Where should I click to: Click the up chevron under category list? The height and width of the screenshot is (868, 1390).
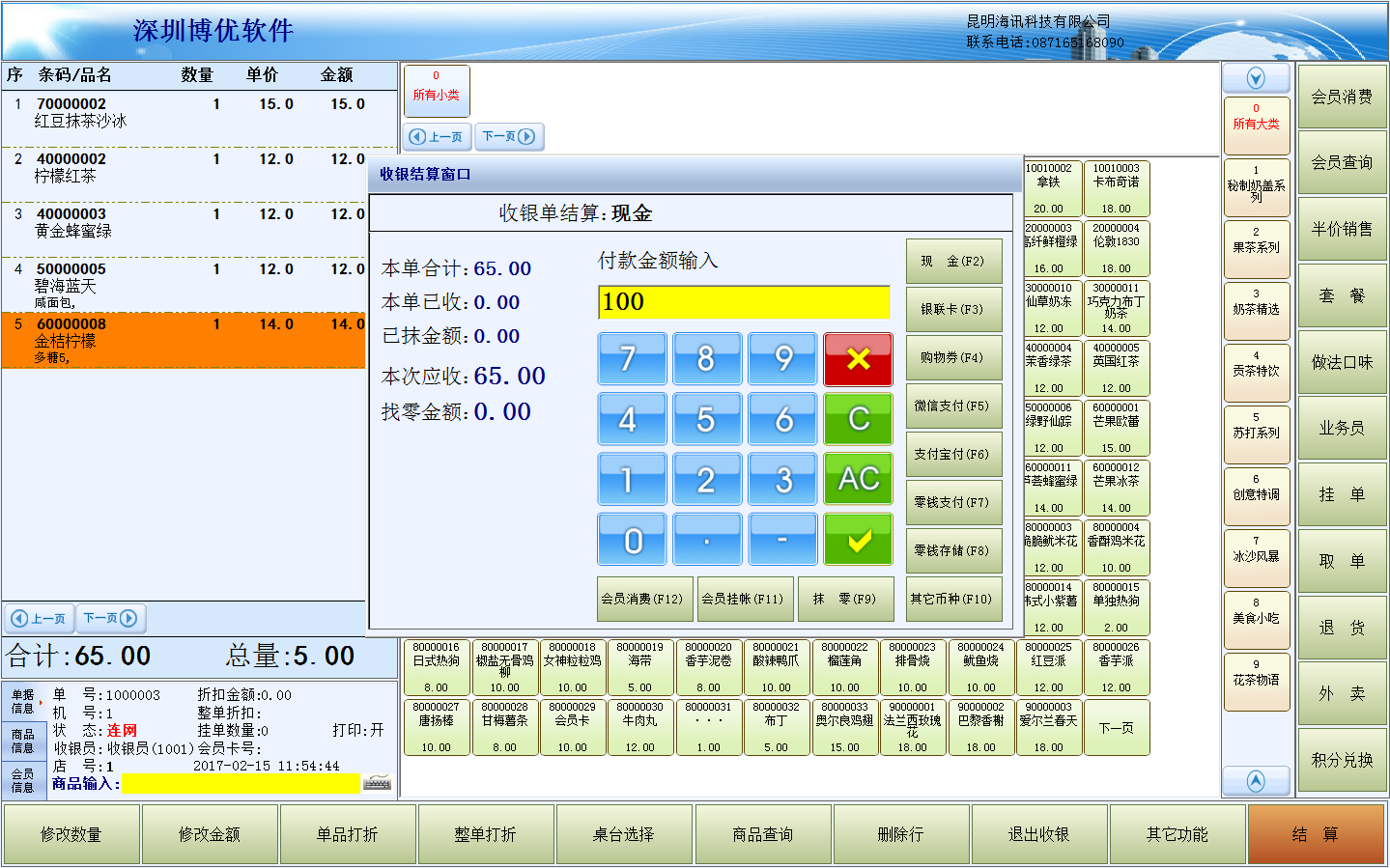[1256, 780]
